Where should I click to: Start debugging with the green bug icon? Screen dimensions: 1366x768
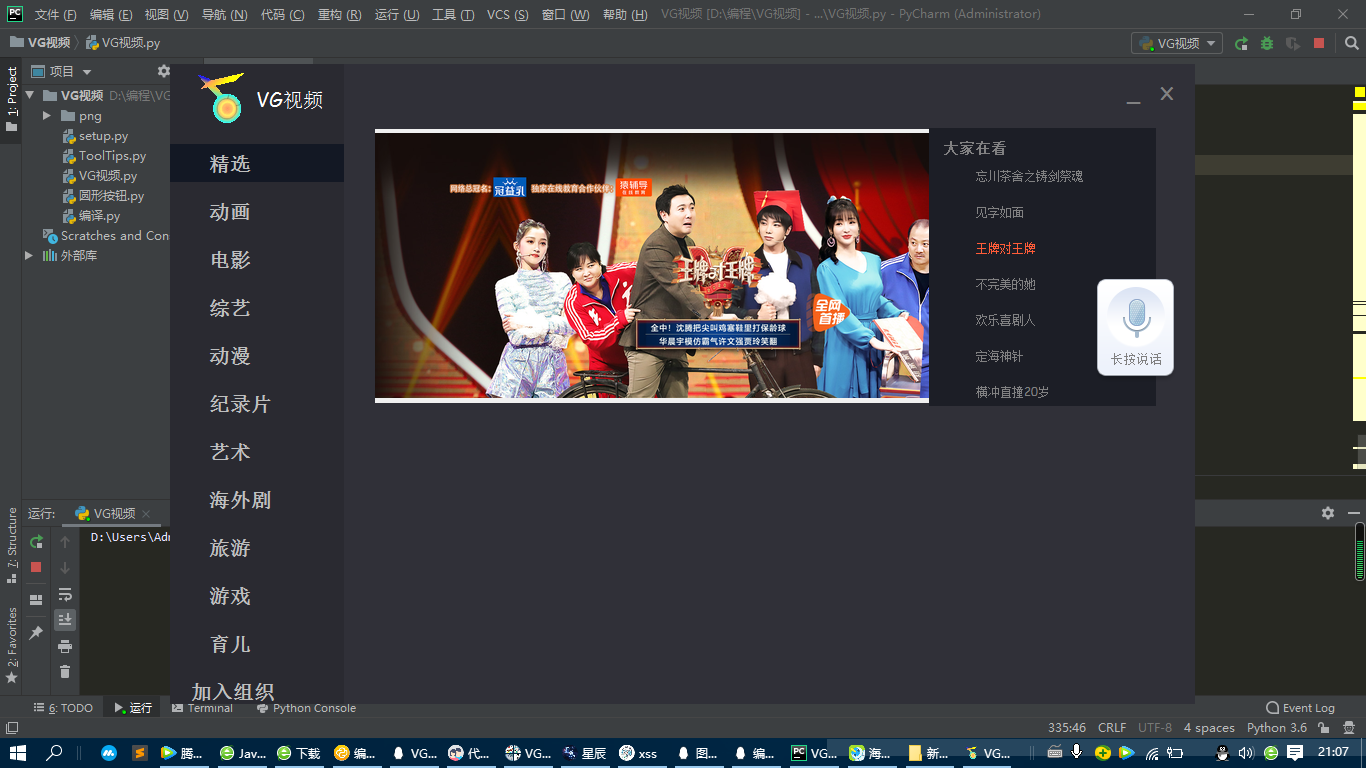[1267, 43]
